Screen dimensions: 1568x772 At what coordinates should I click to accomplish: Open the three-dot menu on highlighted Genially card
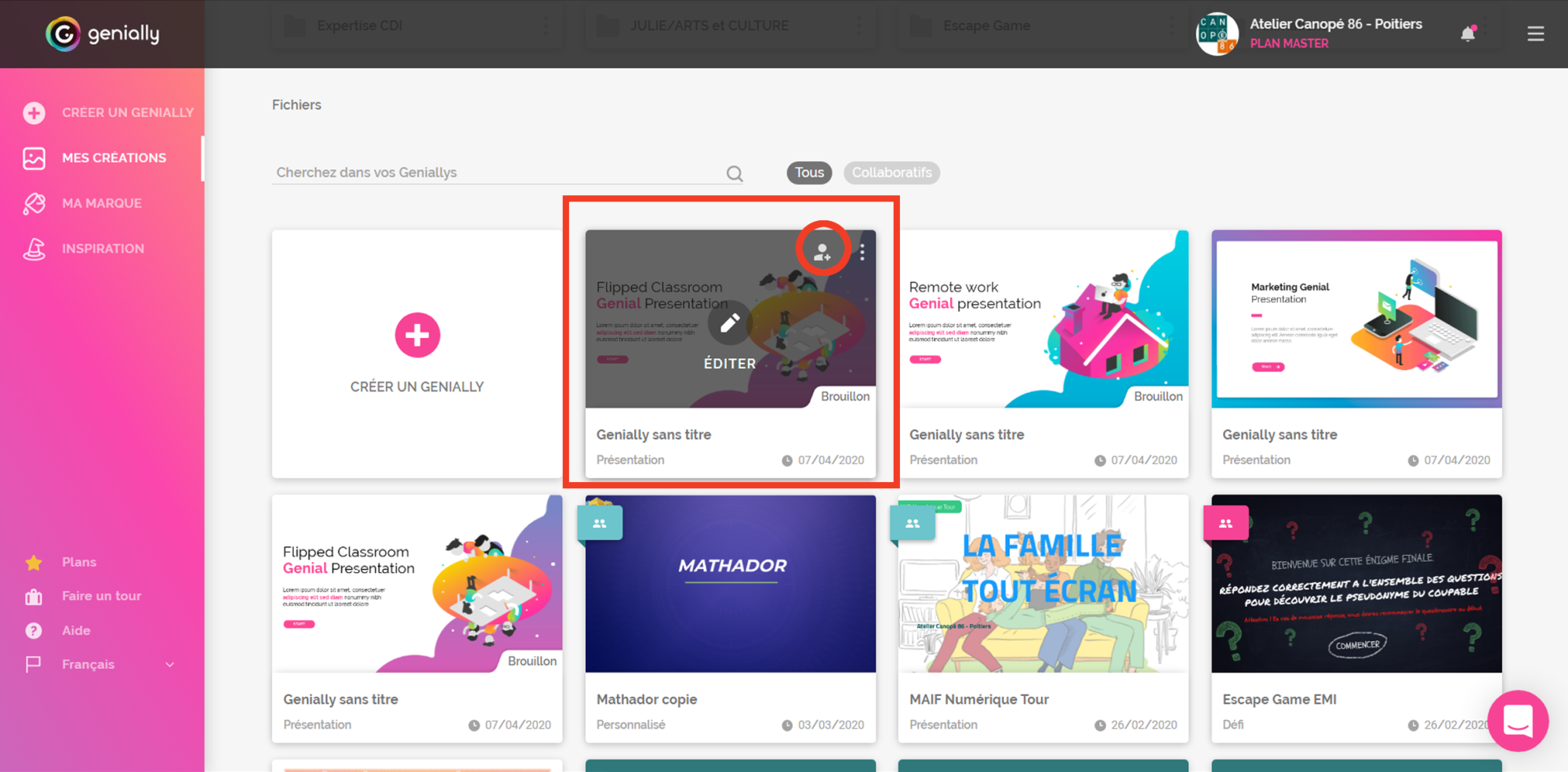(862, 252)
